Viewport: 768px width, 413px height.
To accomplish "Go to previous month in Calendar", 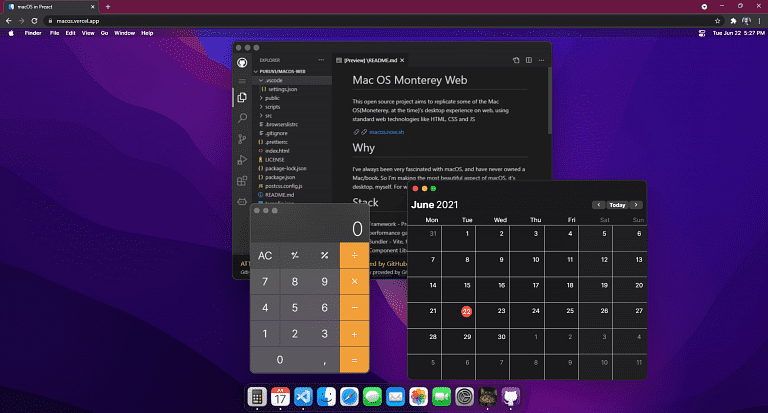I will (x=599, y=205).
